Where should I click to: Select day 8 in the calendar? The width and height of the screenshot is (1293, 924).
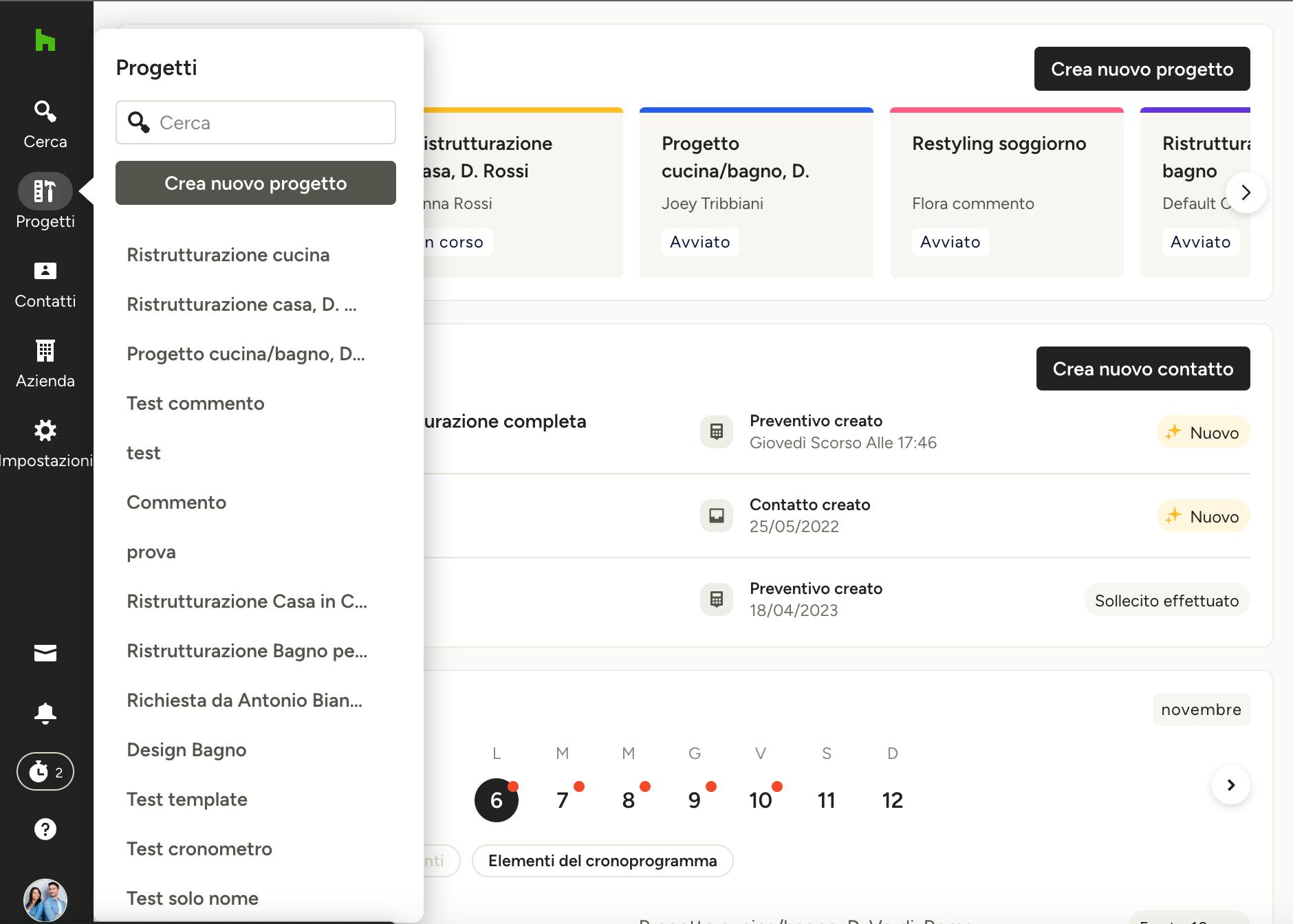pyautogui.click(x=629, y=800)
